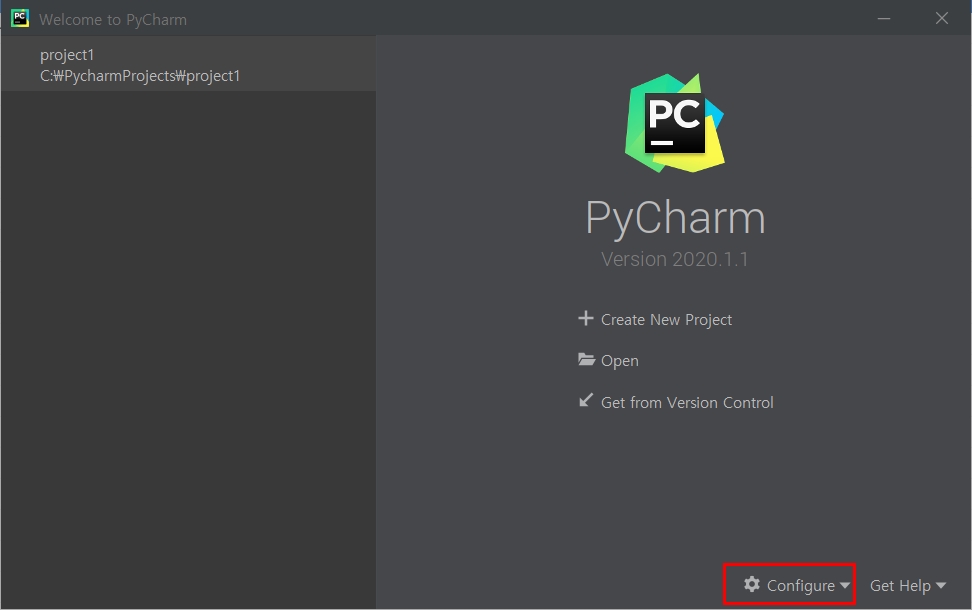
Task: Open the recent project1 entry
Action: click(188, 64)
